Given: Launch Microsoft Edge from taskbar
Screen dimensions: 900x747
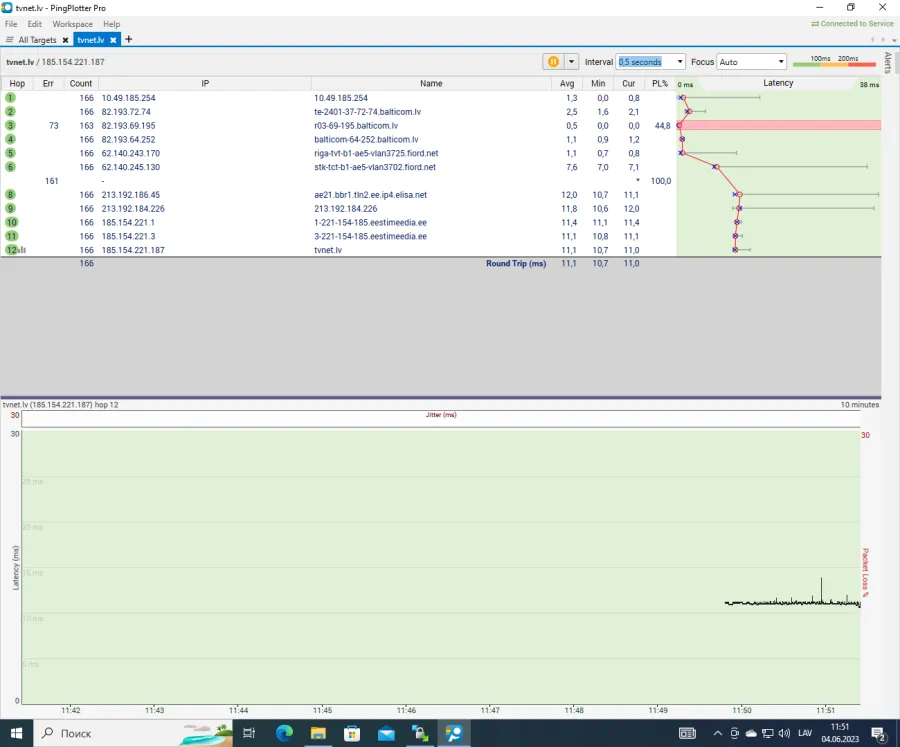Looking at the screenshot, I should (x=284, y=733).
